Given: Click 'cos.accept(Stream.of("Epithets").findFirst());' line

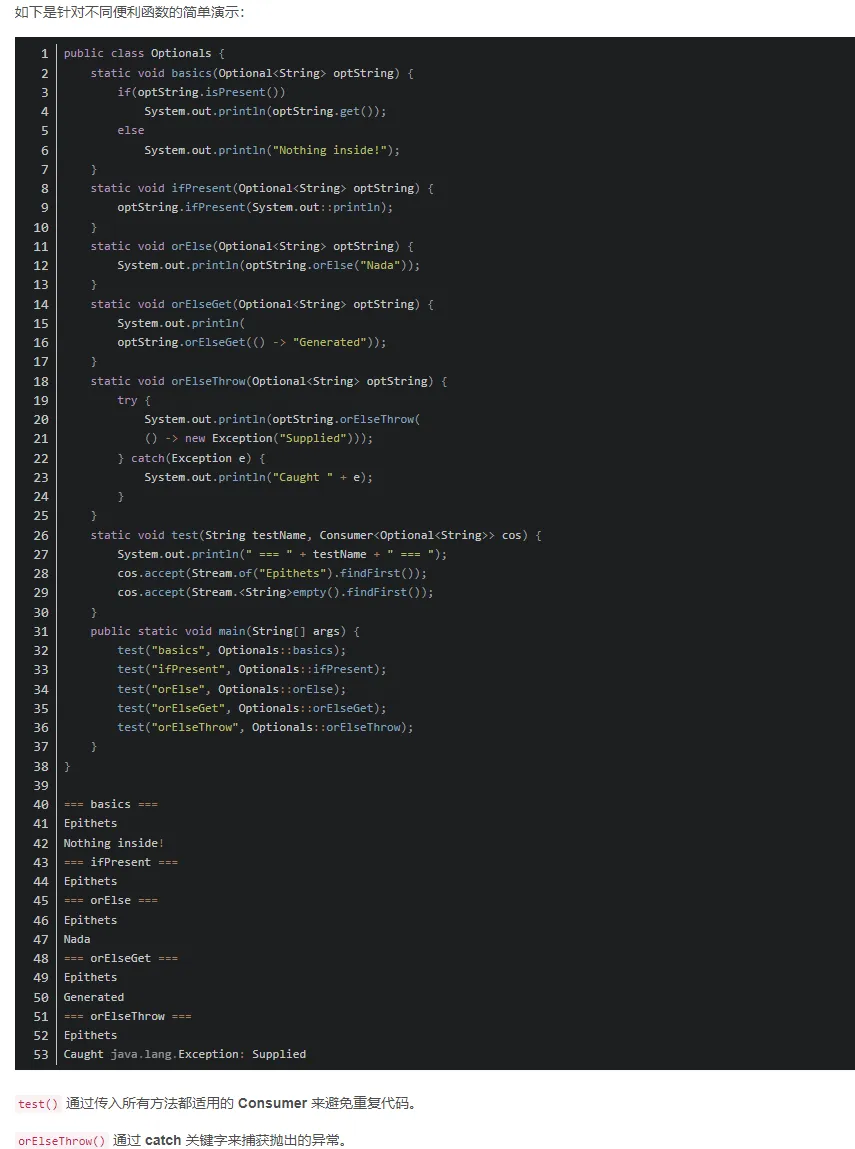Looking at the screenshot, I should click(272, 573).
